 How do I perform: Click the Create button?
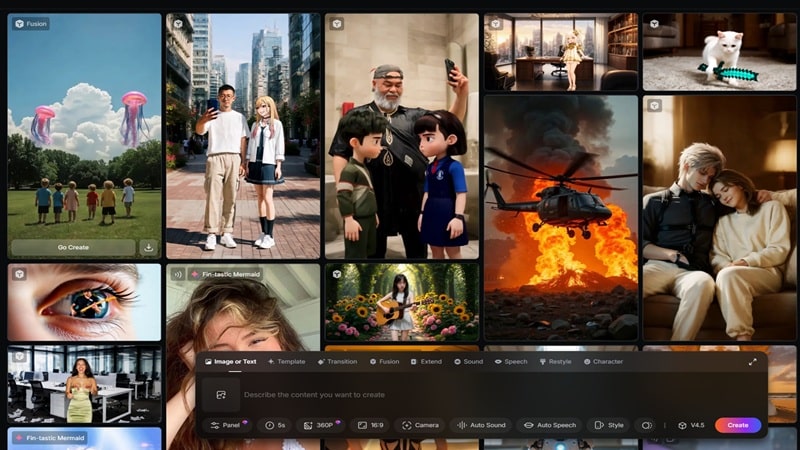click(x=737, y=425)
